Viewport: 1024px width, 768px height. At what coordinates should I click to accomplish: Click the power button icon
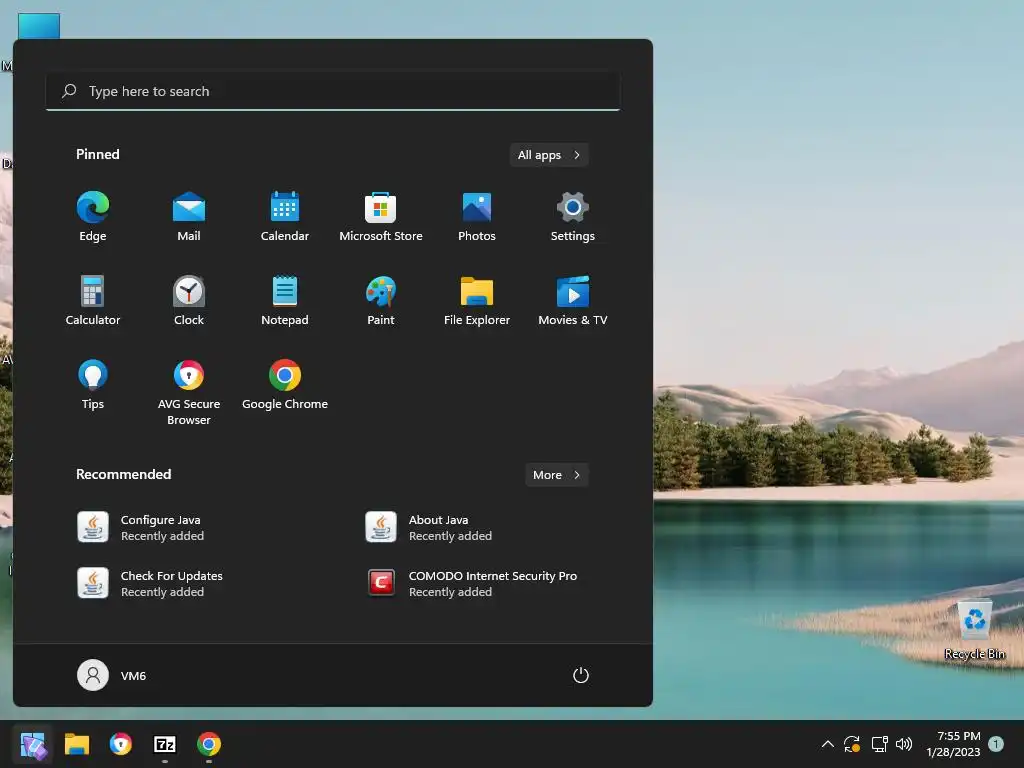(581, 675)
